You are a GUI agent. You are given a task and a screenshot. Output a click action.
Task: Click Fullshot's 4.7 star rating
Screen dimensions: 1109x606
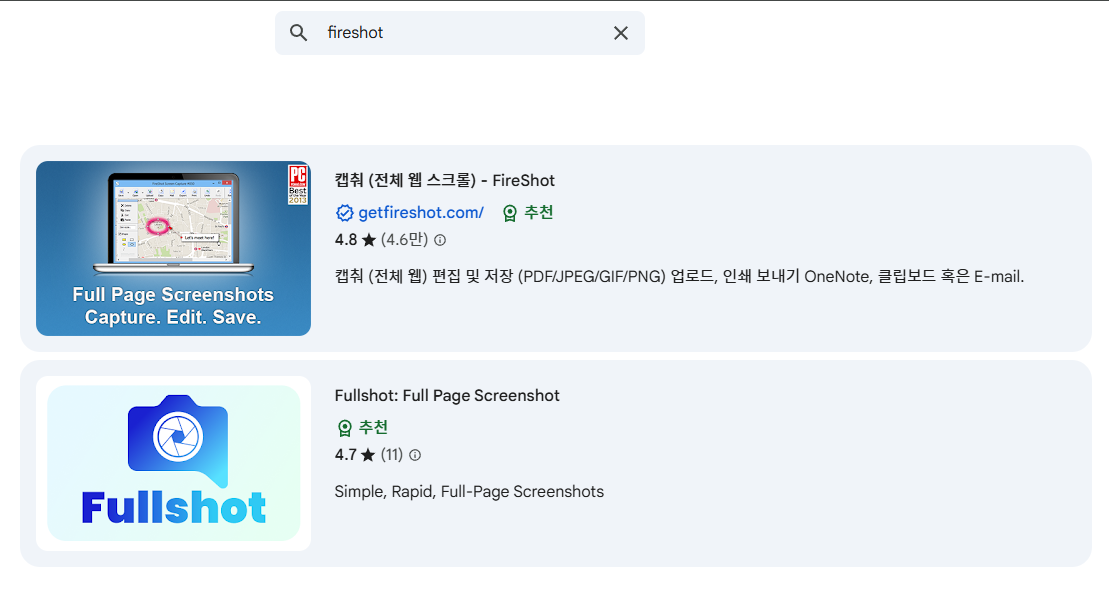[355, 455]
